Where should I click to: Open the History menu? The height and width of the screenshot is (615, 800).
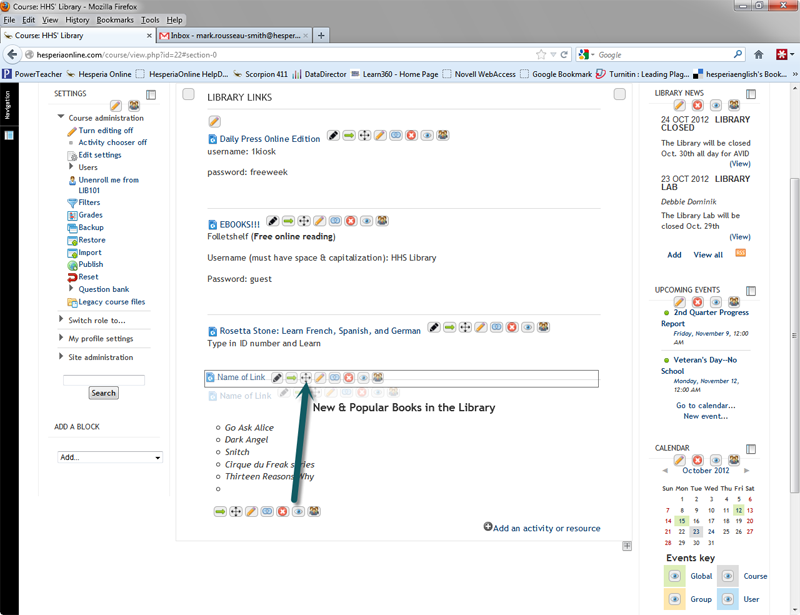77,20
